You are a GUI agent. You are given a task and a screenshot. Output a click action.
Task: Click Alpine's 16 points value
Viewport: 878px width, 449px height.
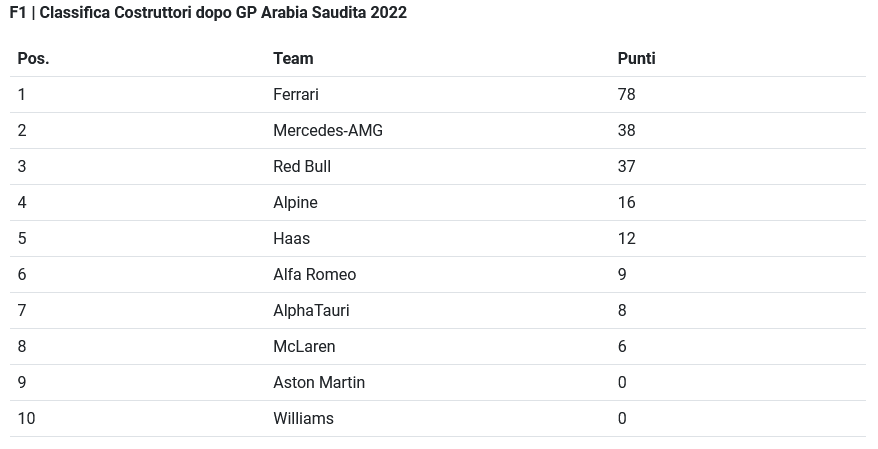[x=627, y=202]
